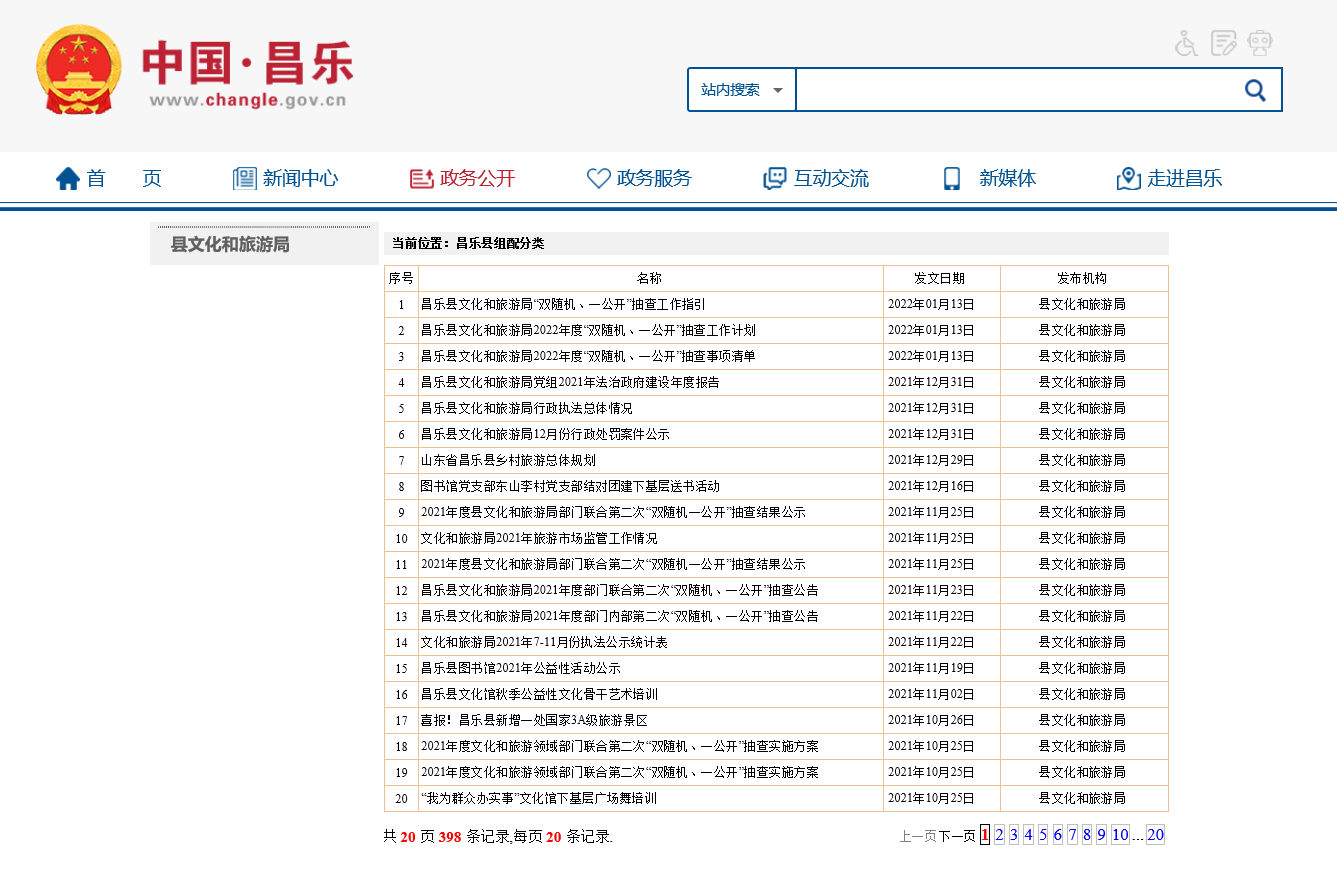This screenshot has width=1337, height=884.
Task: Click the chat icon for 互动交流
Action: pos(774,179)
